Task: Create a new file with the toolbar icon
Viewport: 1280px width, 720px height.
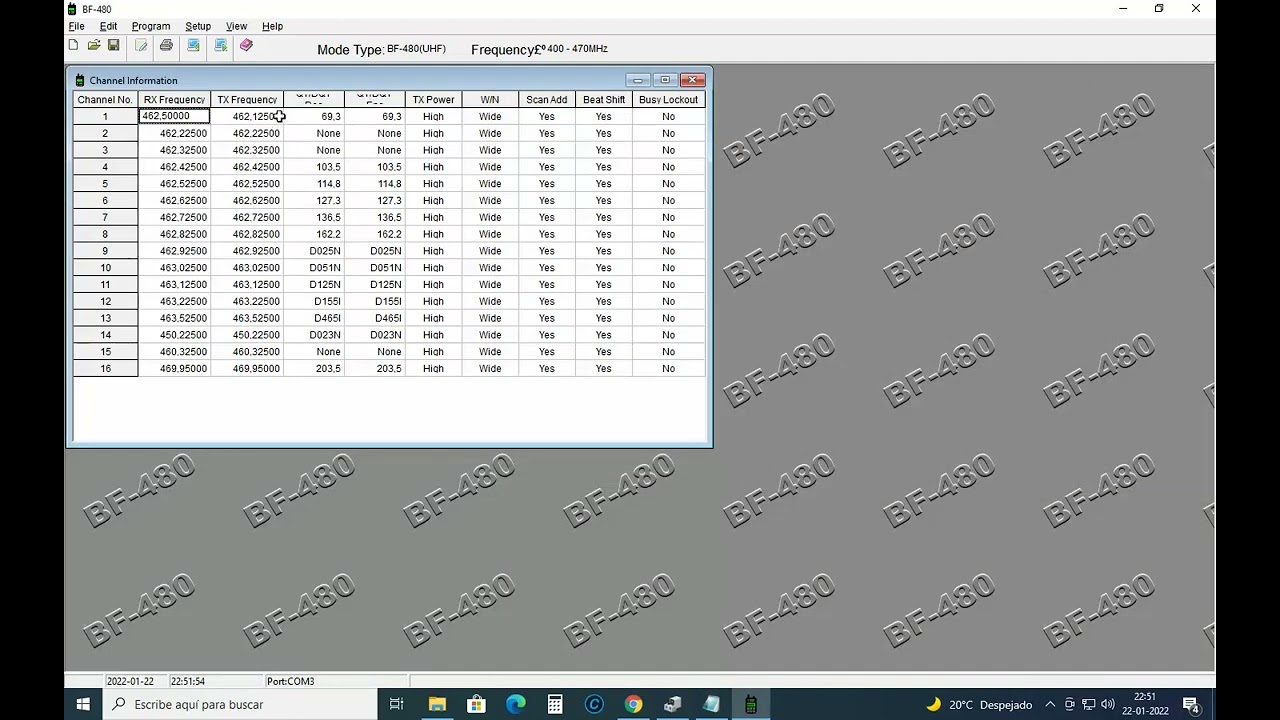Action: coord(73,45)
